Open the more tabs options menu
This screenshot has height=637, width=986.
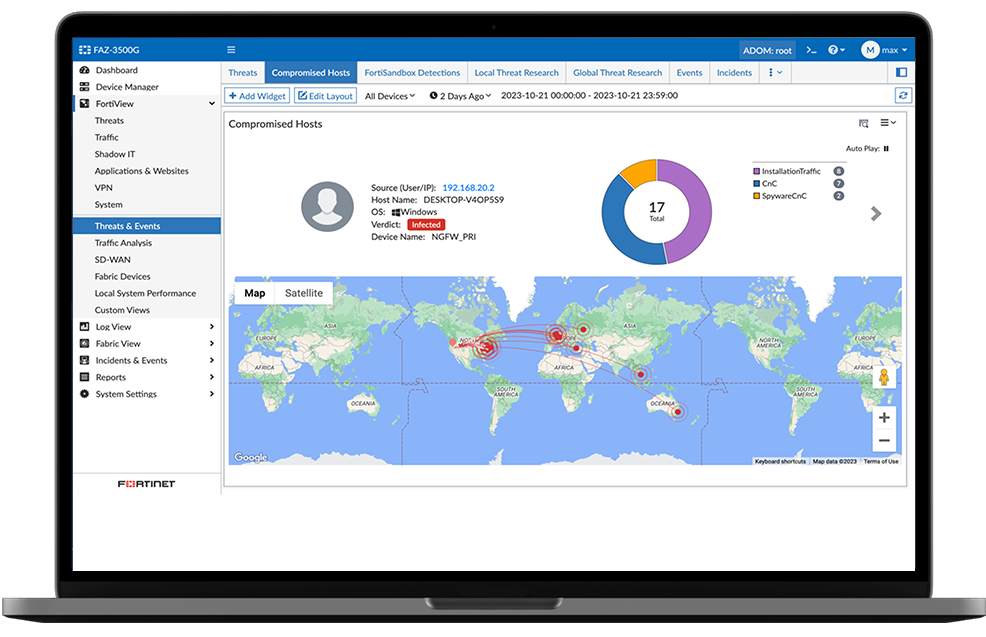(775, 73)
